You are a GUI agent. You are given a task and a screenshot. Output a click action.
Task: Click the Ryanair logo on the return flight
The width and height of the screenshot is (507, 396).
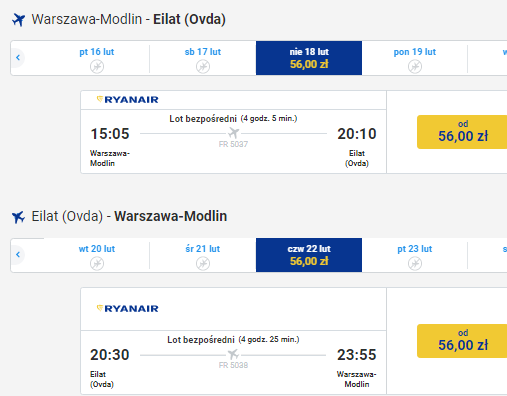[x=127, y=308]
